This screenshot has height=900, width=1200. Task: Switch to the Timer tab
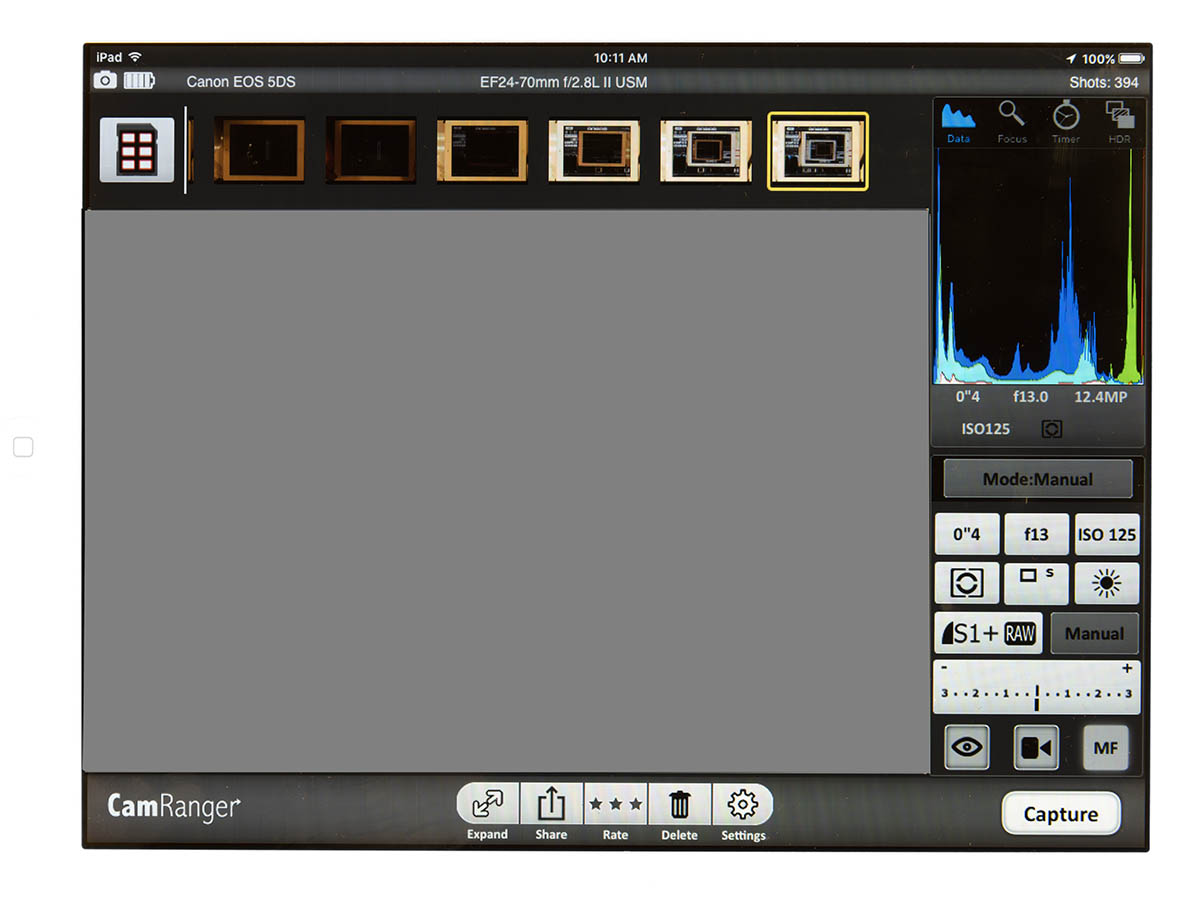tap(1066, 123)
